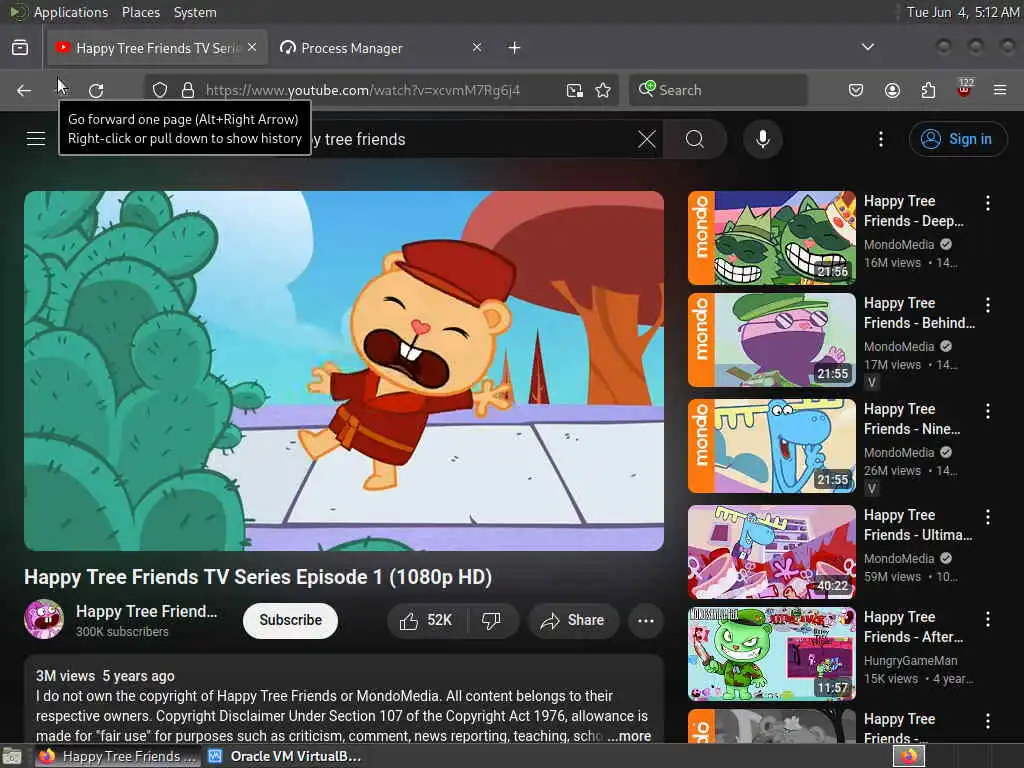Open options for Nine... video

[988, 411]
